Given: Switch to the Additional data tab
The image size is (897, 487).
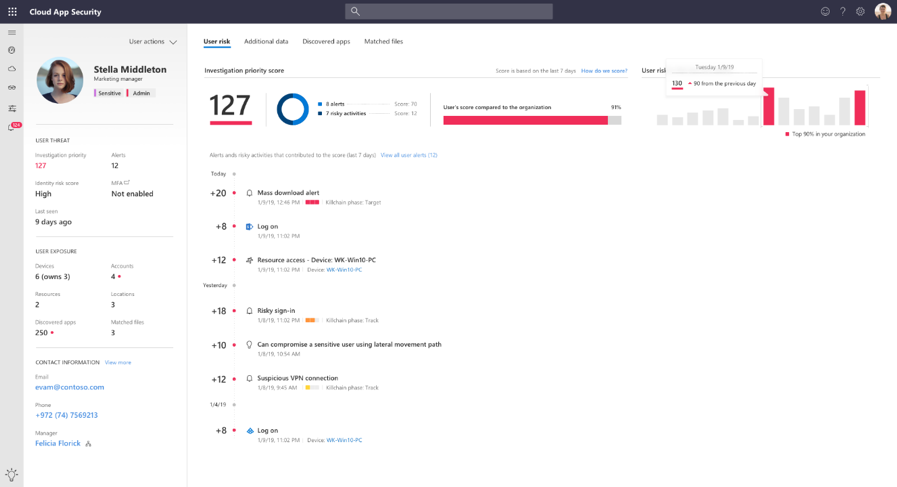Looking at the screenshot, I should (266, 41).
